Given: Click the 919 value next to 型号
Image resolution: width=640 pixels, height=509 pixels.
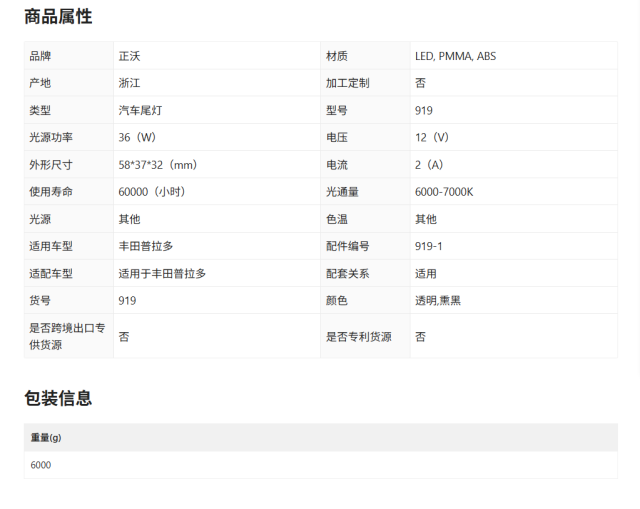Looking at the screenshot, I should click(424, 110).
